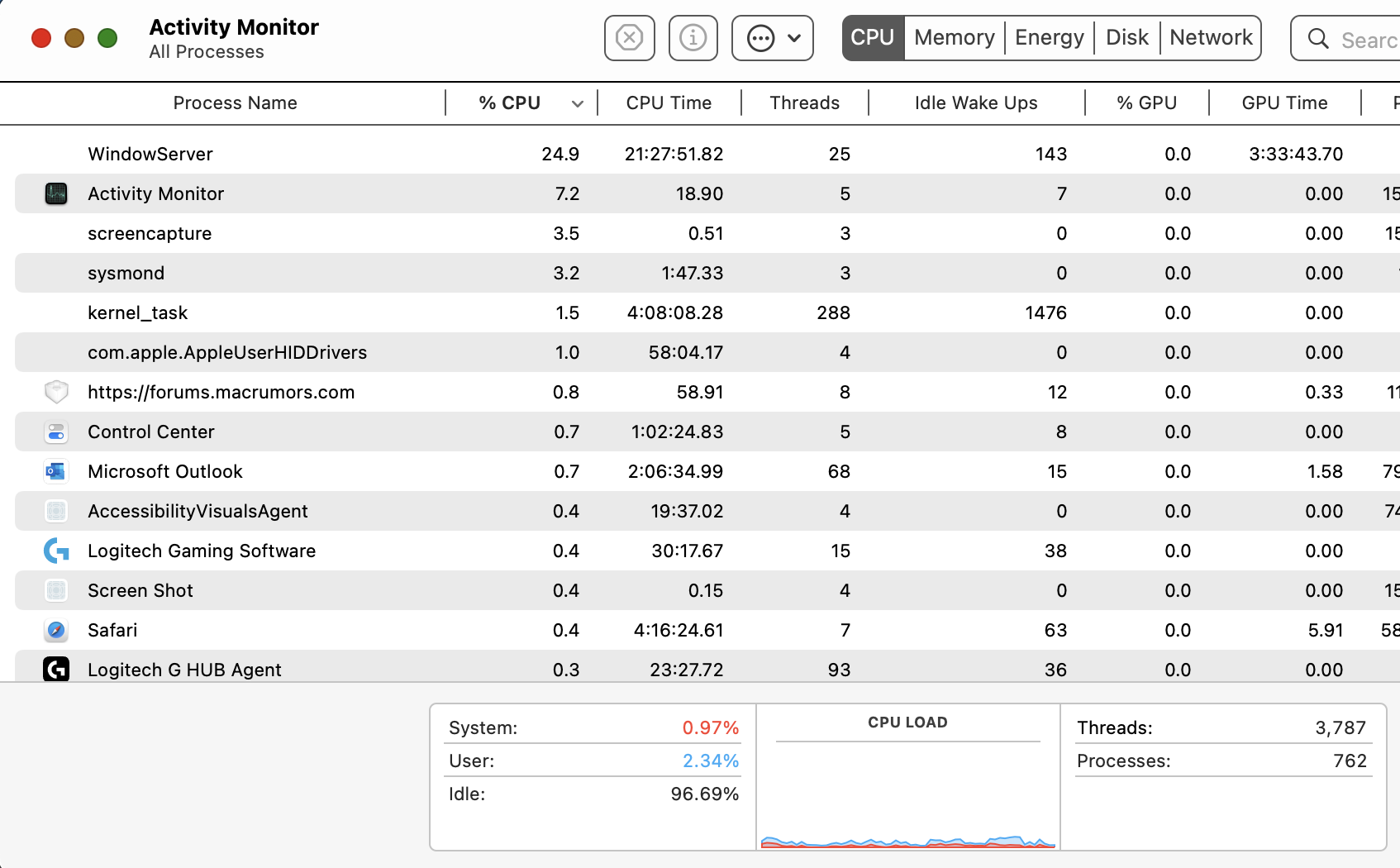Click the search magnifier icon

click(x=1318, y=39)
